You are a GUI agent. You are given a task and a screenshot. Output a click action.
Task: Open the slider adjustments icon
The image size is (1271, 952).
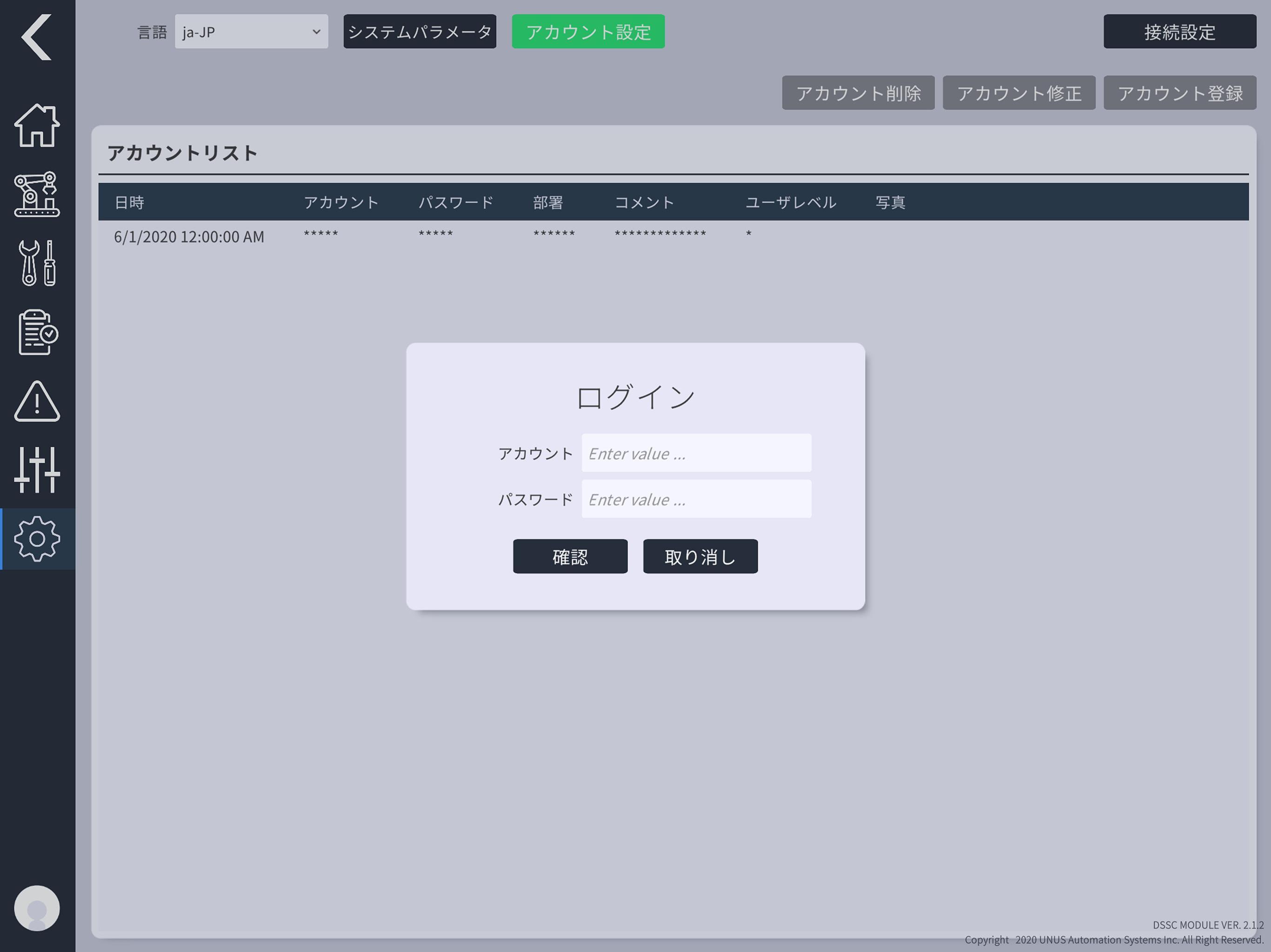[x=37, y=470]
